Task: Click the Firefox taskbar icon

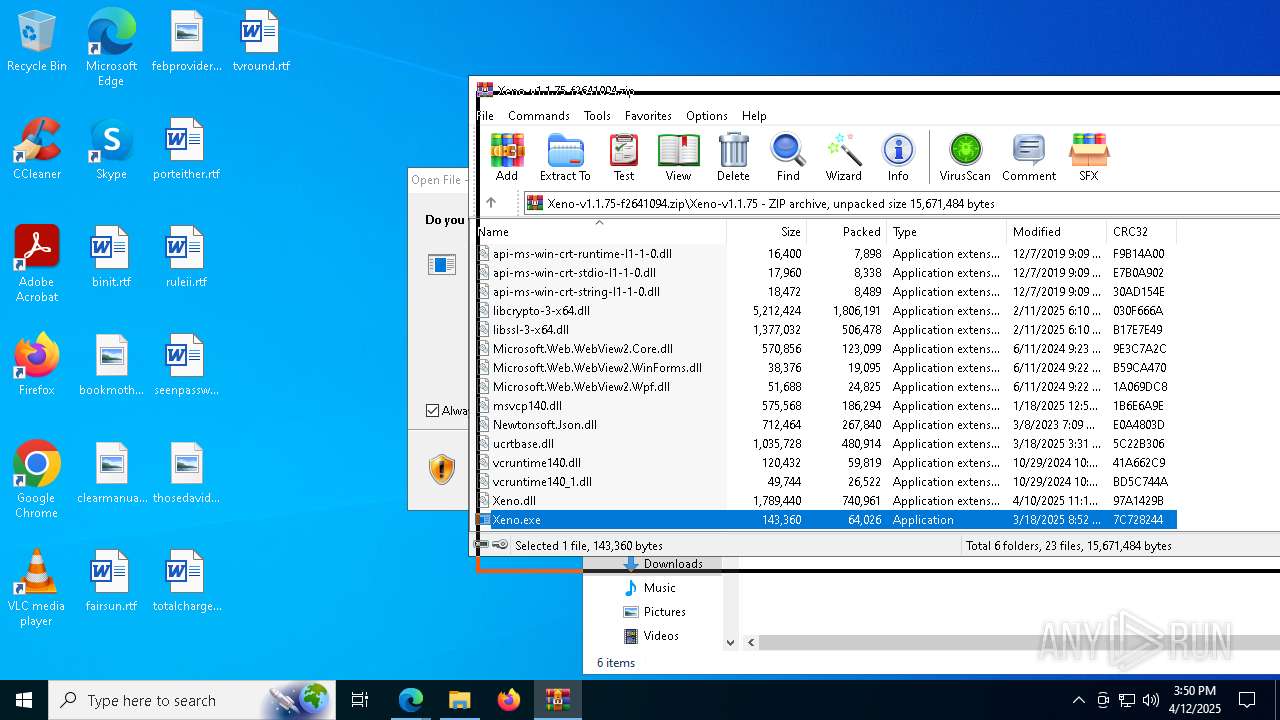Action: click(509, 700)
